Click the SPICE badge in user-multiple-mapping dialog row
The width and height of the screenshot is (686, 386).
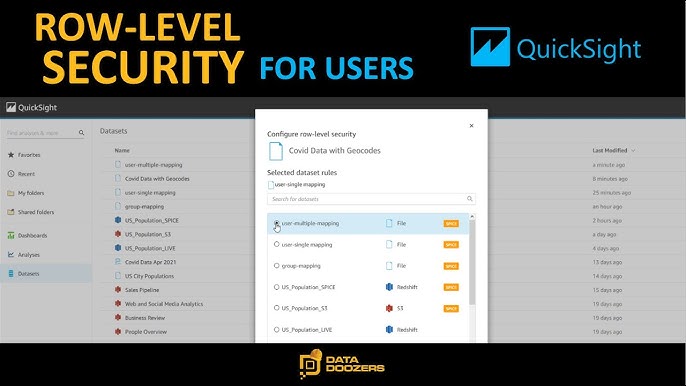click(x=451, y=224)
